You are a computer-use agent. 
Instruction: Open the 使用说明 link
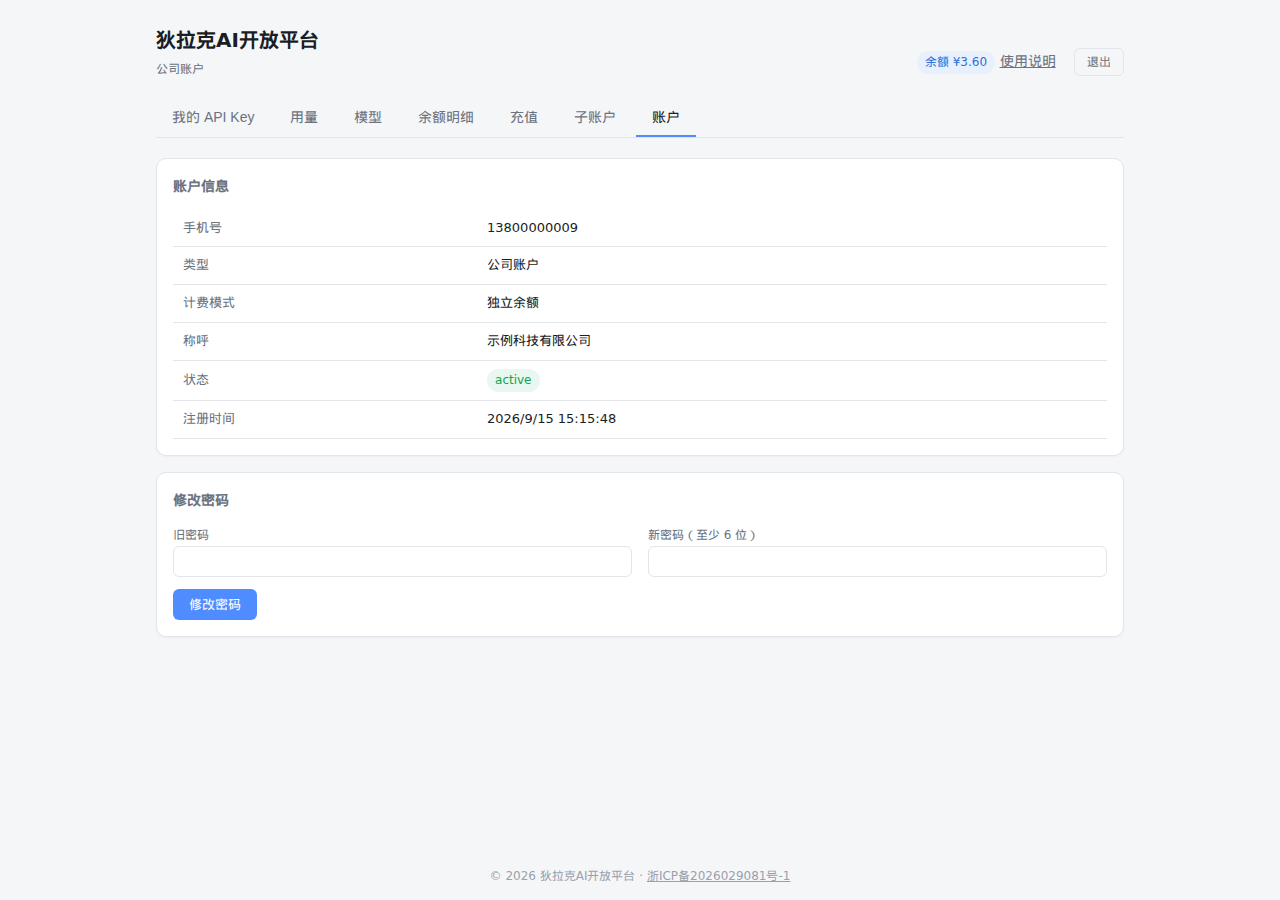[x=1028, y=62]
